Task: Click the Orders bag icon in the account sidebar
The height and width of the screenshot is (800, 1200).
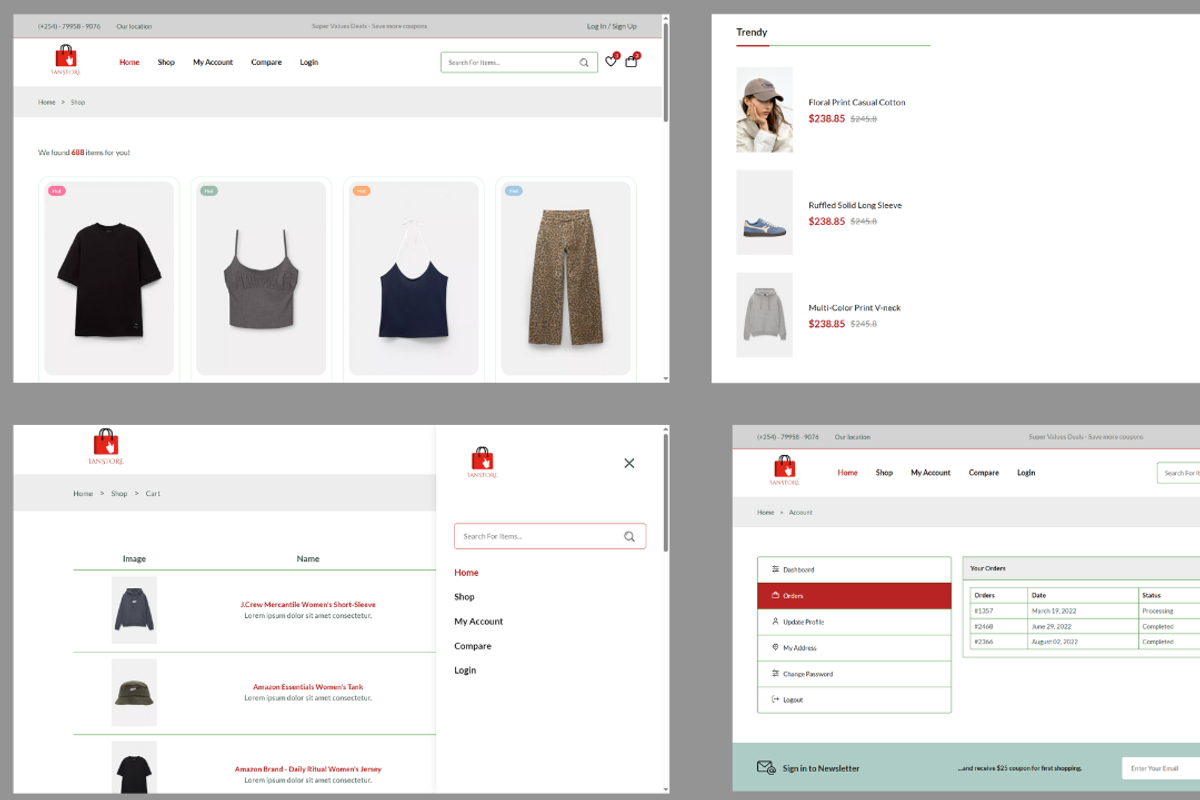Action: (x=775, y=595)
